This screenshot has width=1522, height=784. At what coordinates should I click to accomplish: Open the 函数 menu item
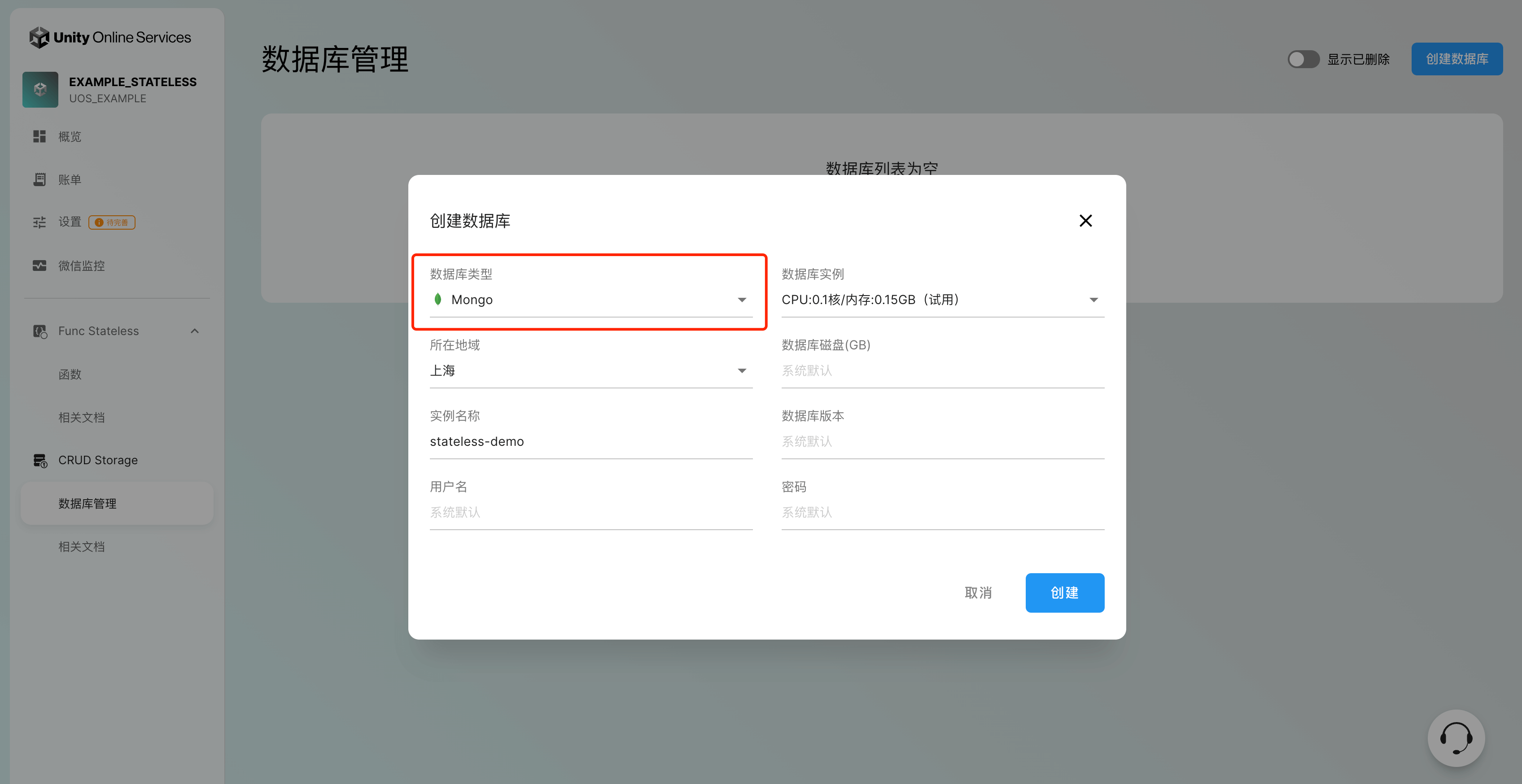70,375
